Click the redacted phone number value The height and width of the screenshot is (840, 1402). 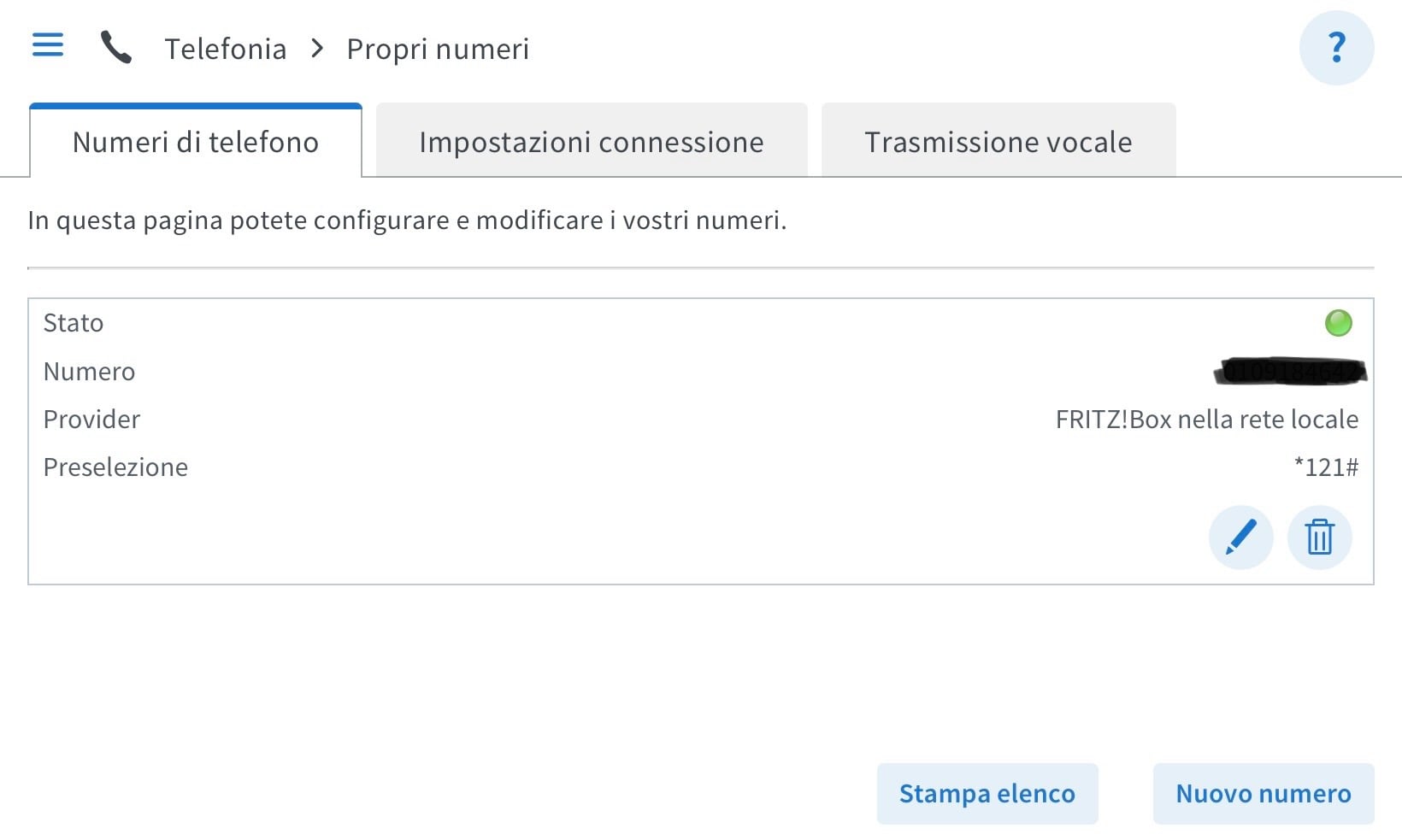pos(1290,371)
